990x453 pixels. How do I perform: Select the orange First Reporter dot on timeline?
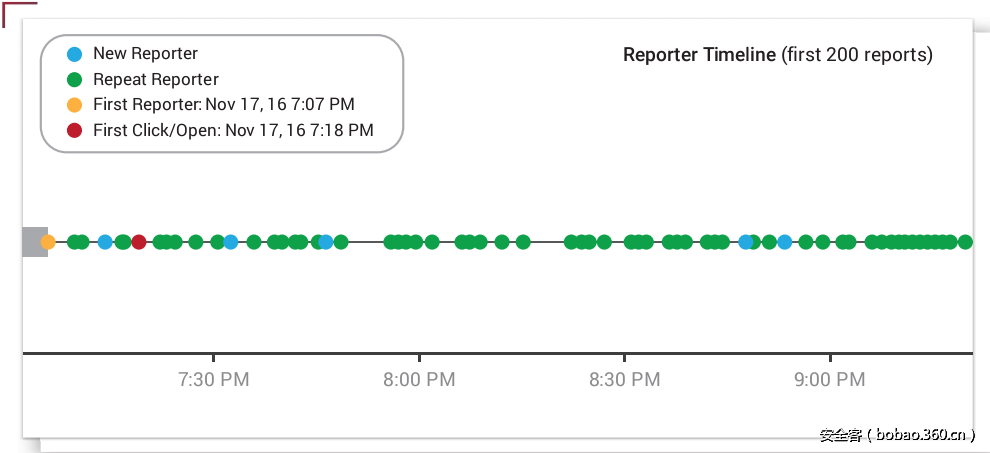pyautogui.click(x=48, y=242)
